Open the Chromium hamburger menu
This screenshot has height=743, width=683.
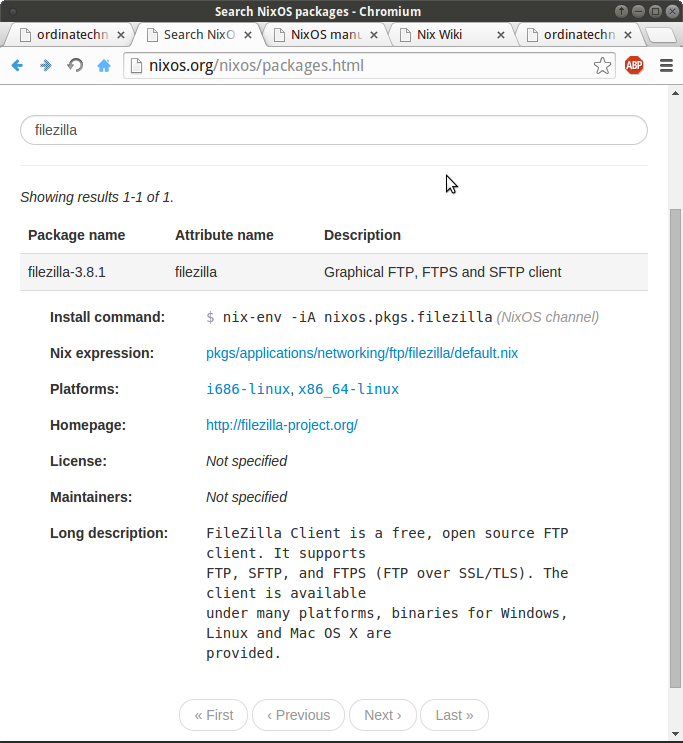pyautogui.click(x=666, y=65)
